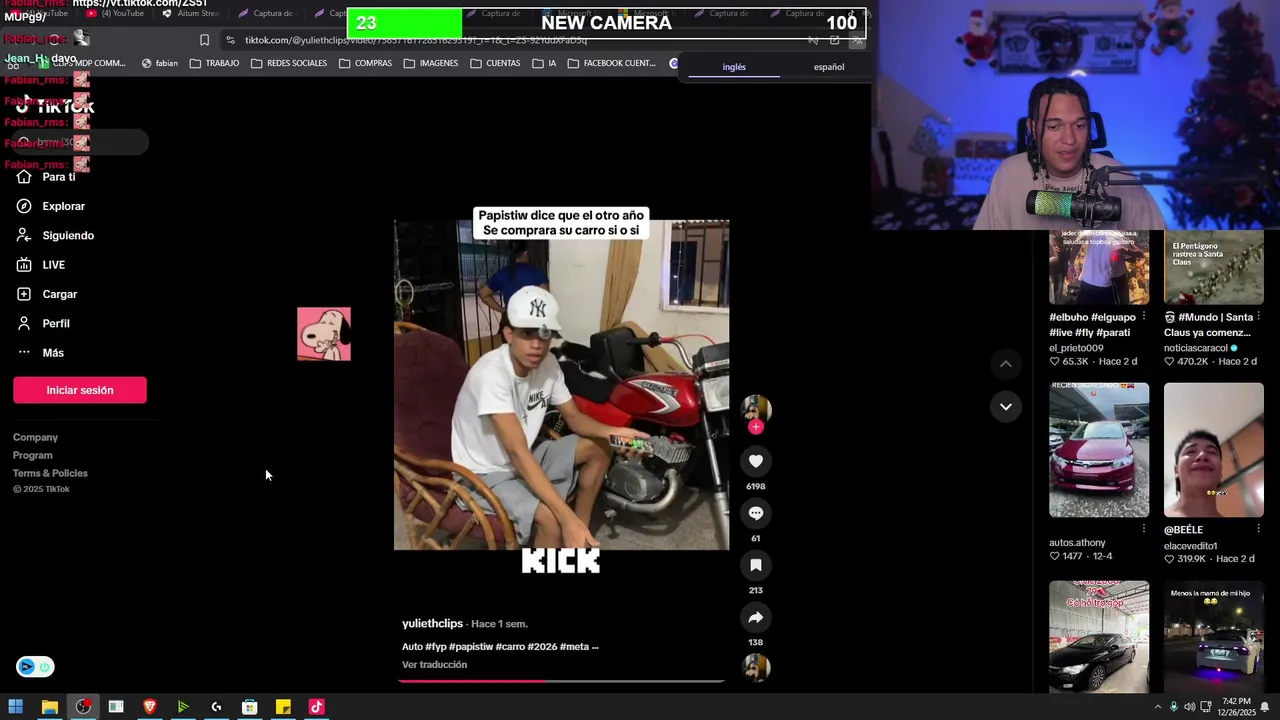This screenshot has width=1280, height=720.
Task: Open the Para ti feed
Action: pyautogui.click(x=46, y=177)
